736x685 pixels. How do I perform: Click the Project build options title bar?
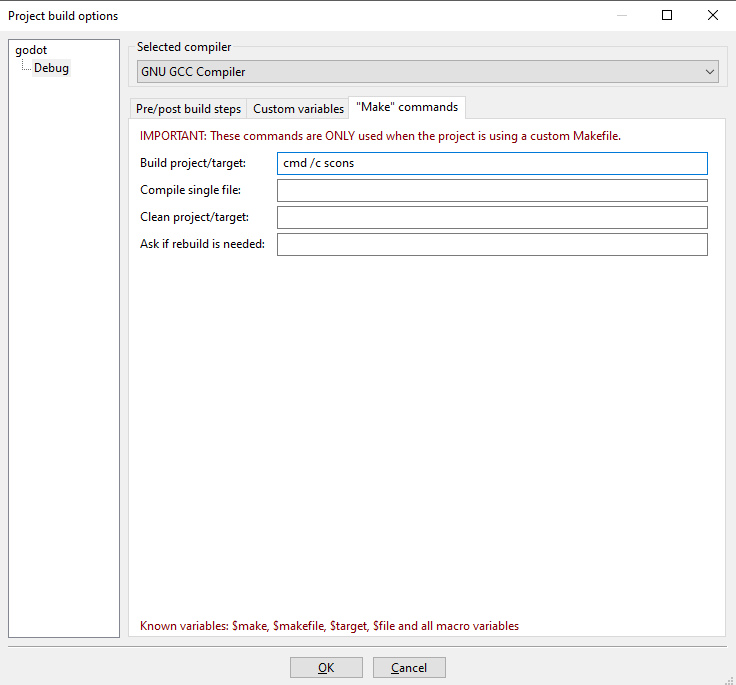(300, 15)
